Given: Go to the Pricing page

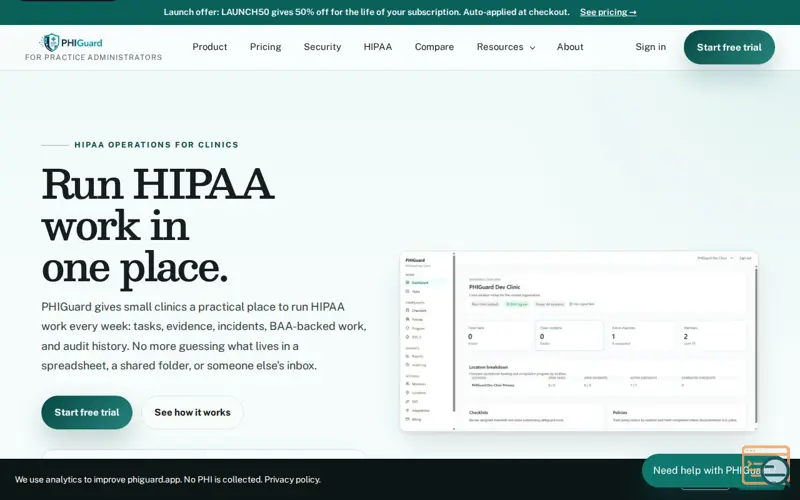Looking at the screenshot, I should (x=265, y=47).
